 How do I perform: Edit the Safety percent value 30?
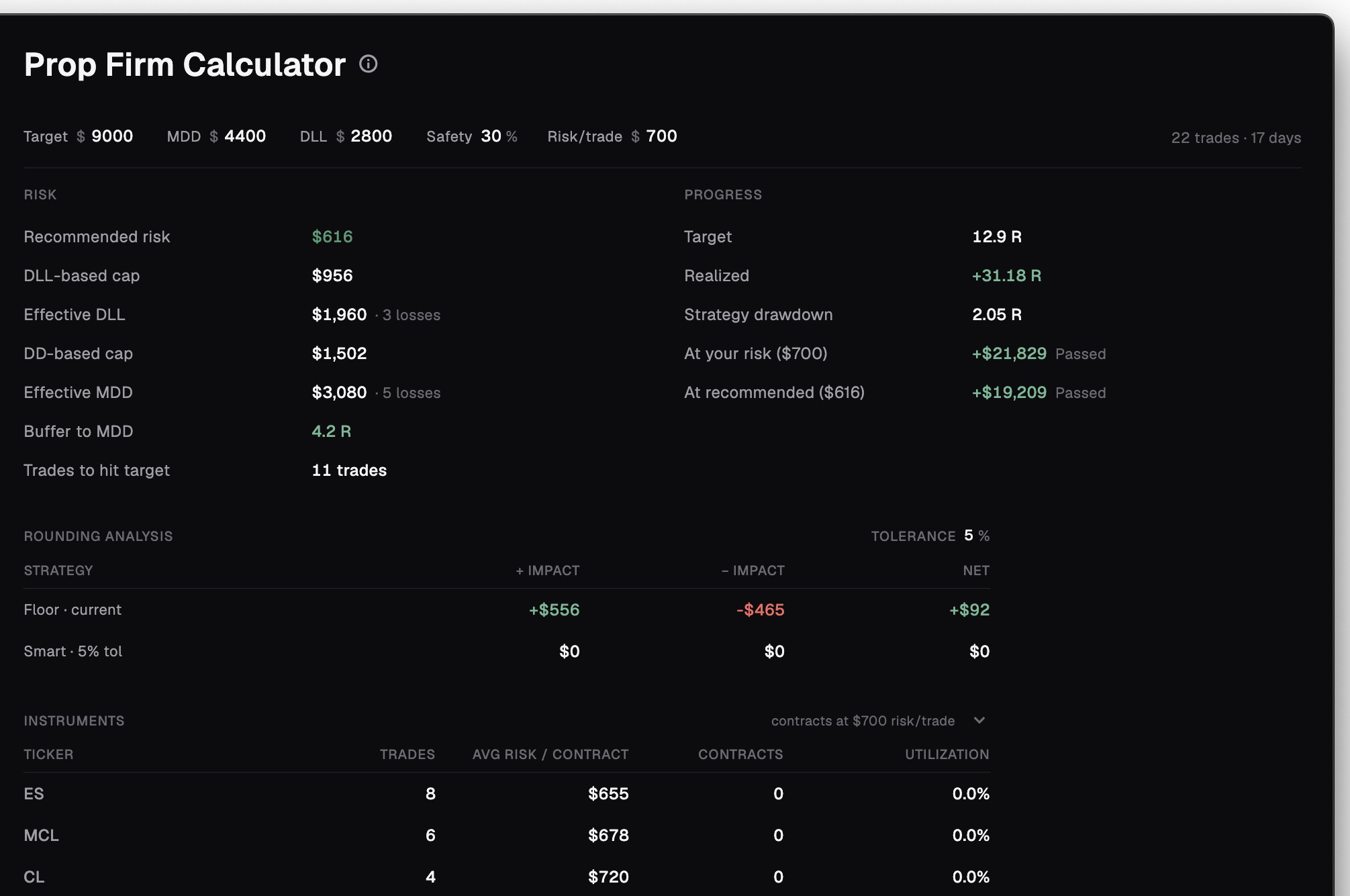(x=491, y=136)
